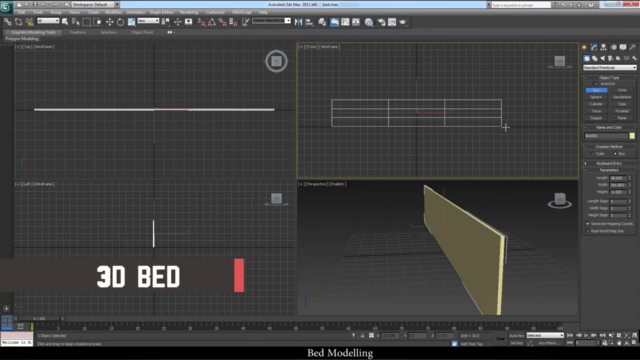Select the Link tool in main toolbar
The width and height of the screenshot is (640, 360).
click(7, 22)
